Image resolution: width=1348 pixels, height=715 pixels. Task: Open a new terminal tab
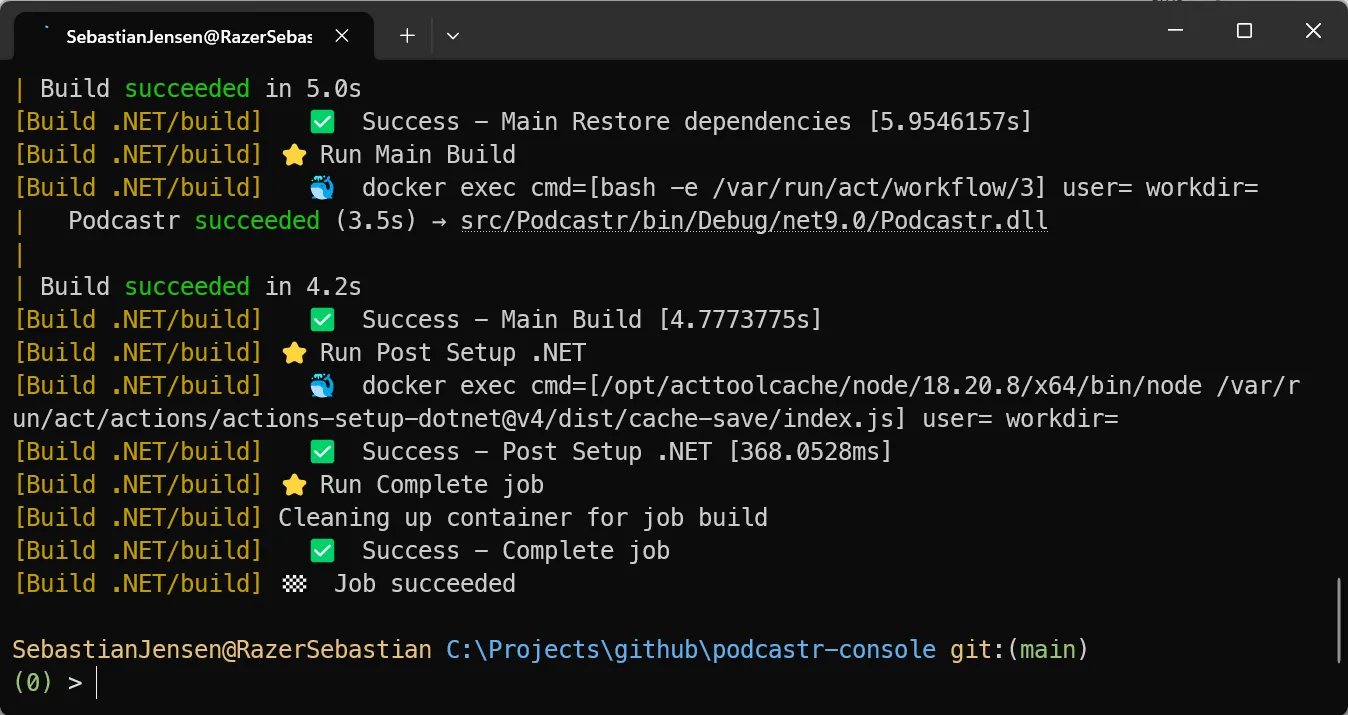click(407, 35)
